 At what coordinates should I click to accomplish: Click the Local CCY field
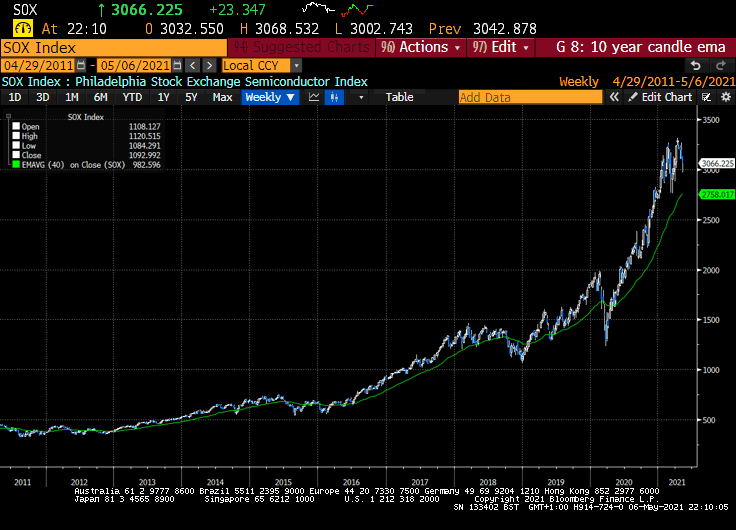tap(256, 66)
